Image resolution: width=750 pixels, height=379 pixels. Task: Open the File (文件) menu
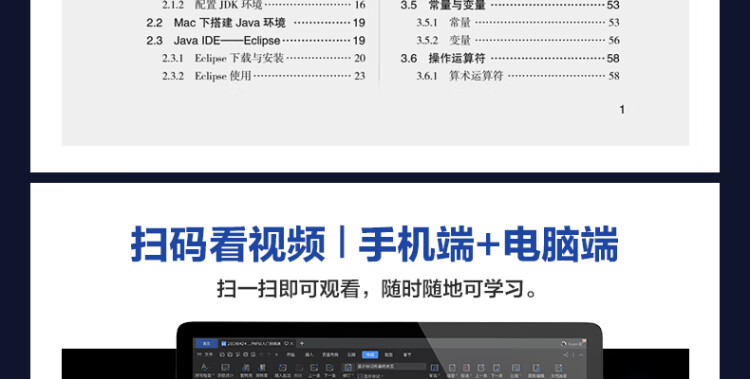(207, 355)
